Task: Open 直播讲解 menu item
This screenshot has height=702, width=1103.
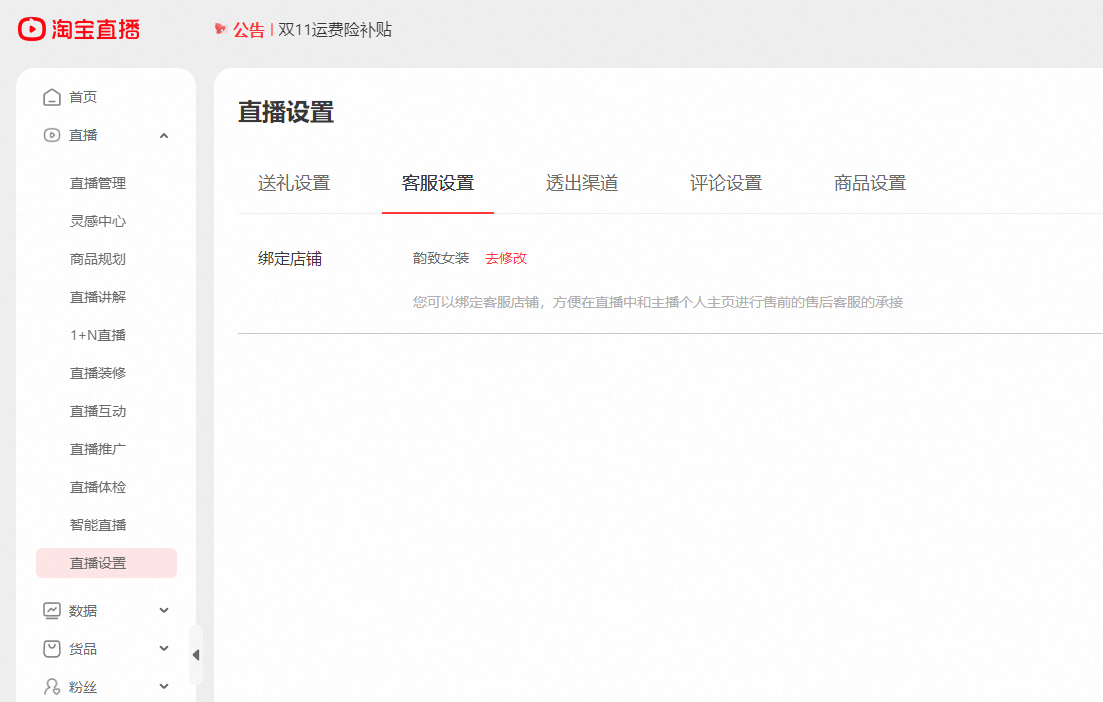Action: coord(98,297)
